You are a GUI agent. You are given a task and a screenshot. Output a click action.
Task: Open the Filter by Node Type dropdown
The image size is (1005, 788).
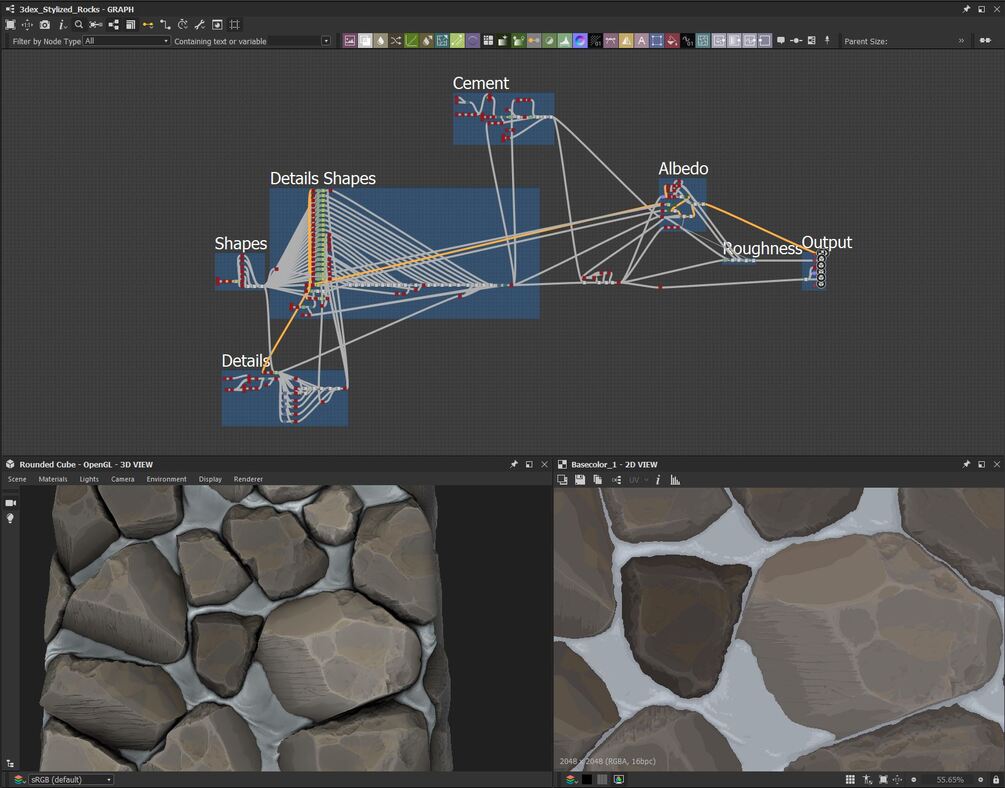coord(126,41)
